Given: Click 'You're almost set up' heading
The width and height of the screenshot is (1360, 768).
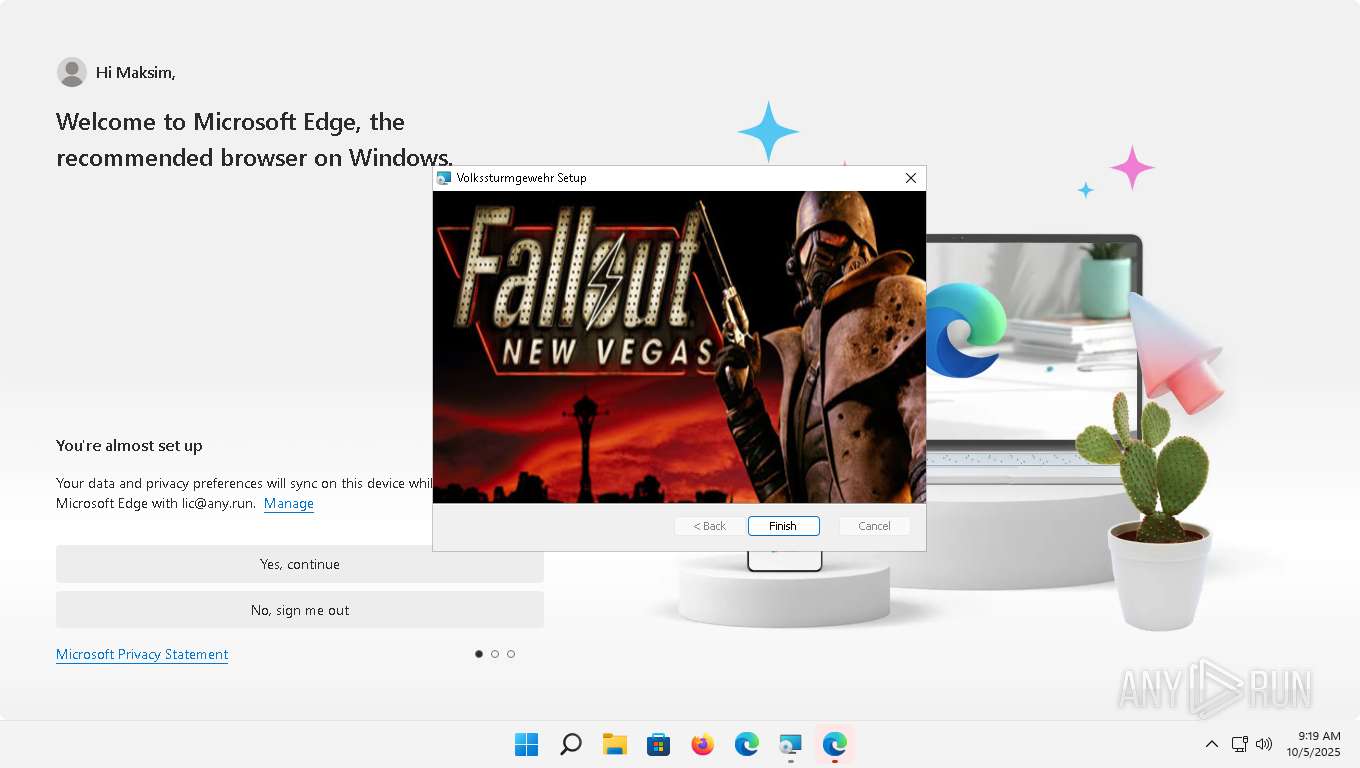Looking at the screenshot, I should [129, 446].
